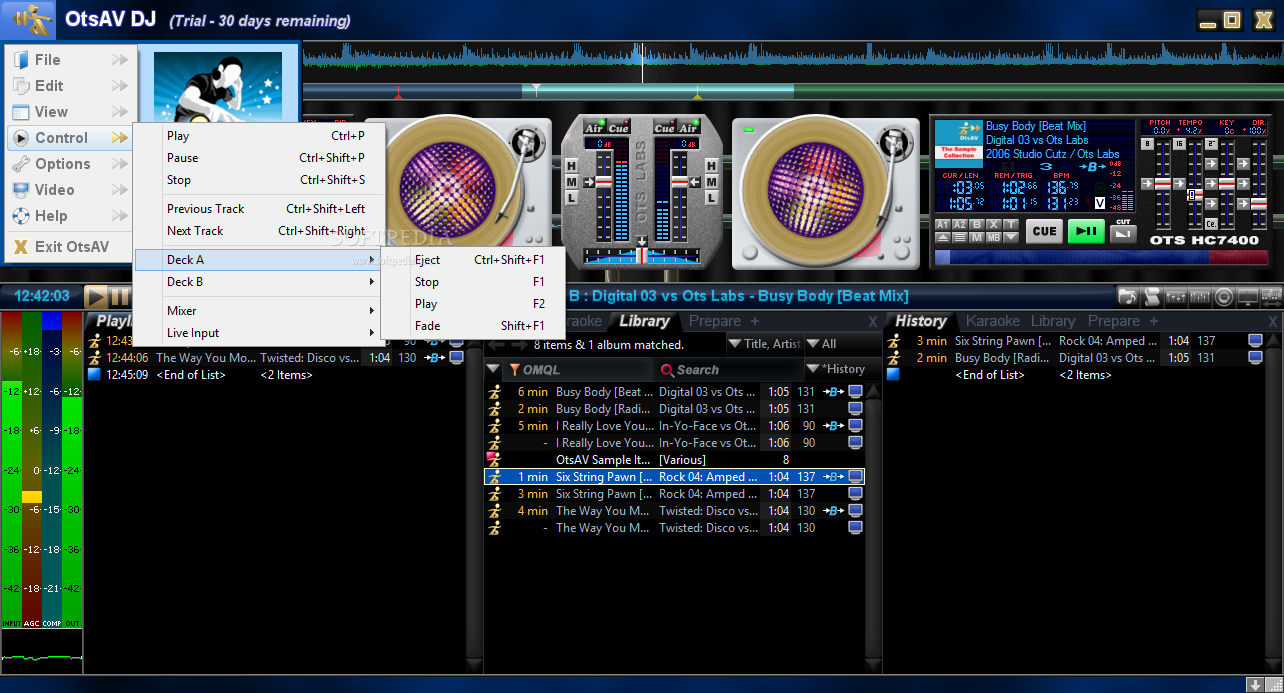Viewport: 1284px width, 693px height.
Task: Click the A2 button on Deck B
Action: point(960,224)
